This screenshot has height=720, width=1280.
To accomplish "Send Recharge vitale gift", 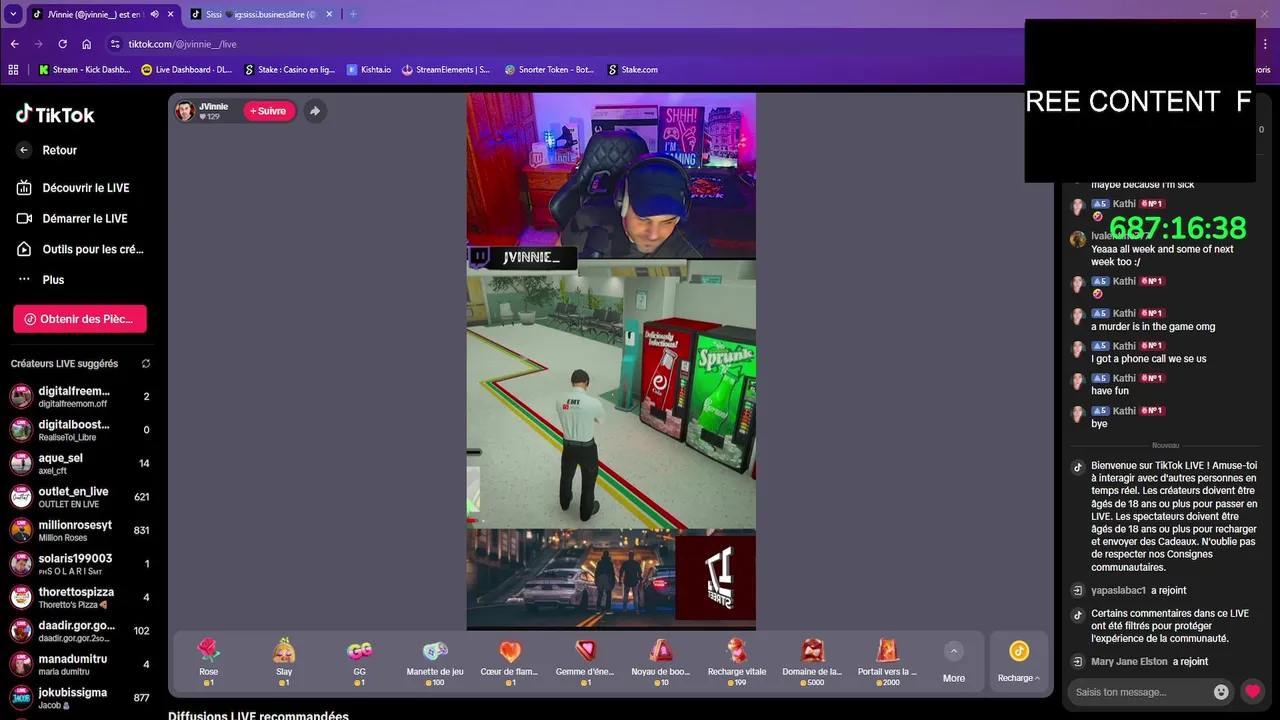I will click(737, 662).
